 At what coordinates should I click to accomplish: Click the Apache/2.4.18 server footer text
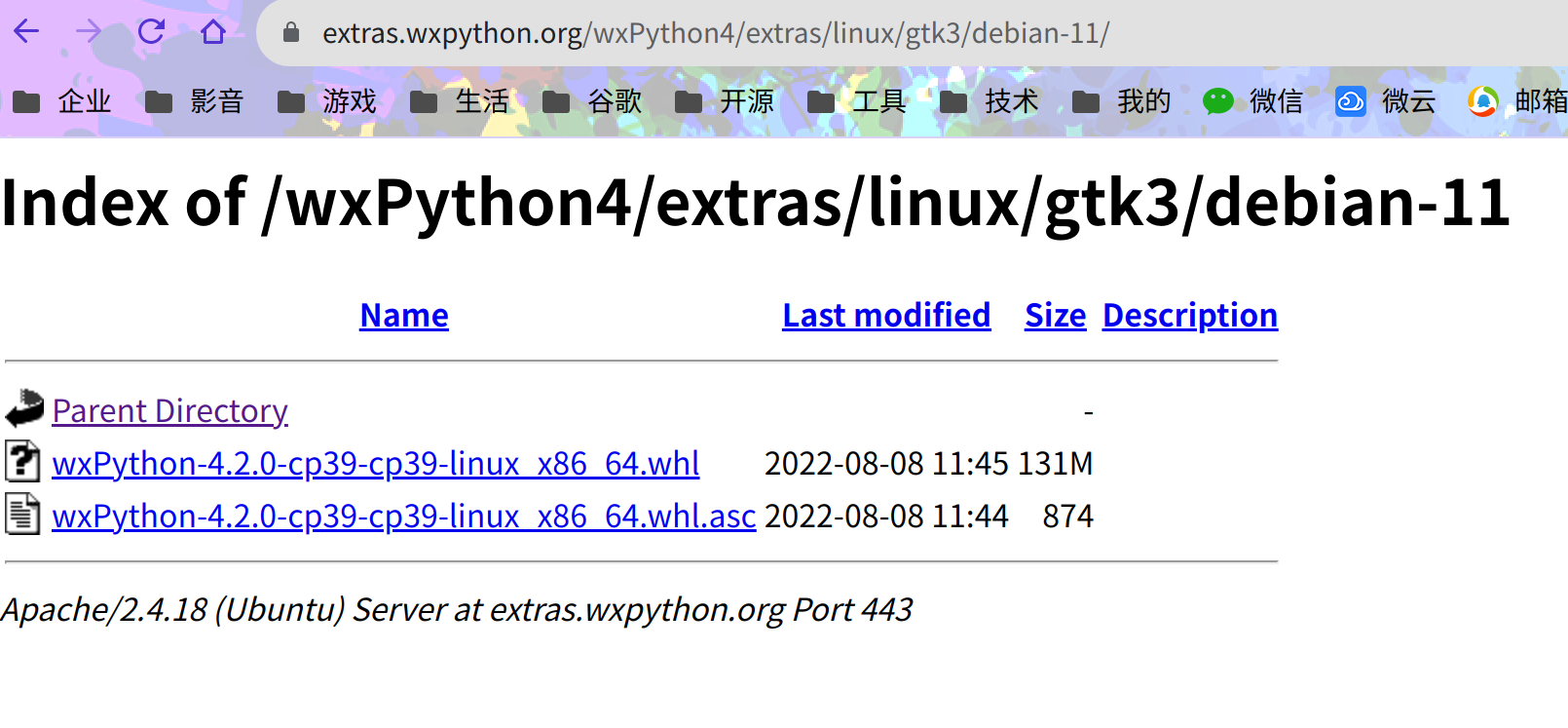pos(457,610)
